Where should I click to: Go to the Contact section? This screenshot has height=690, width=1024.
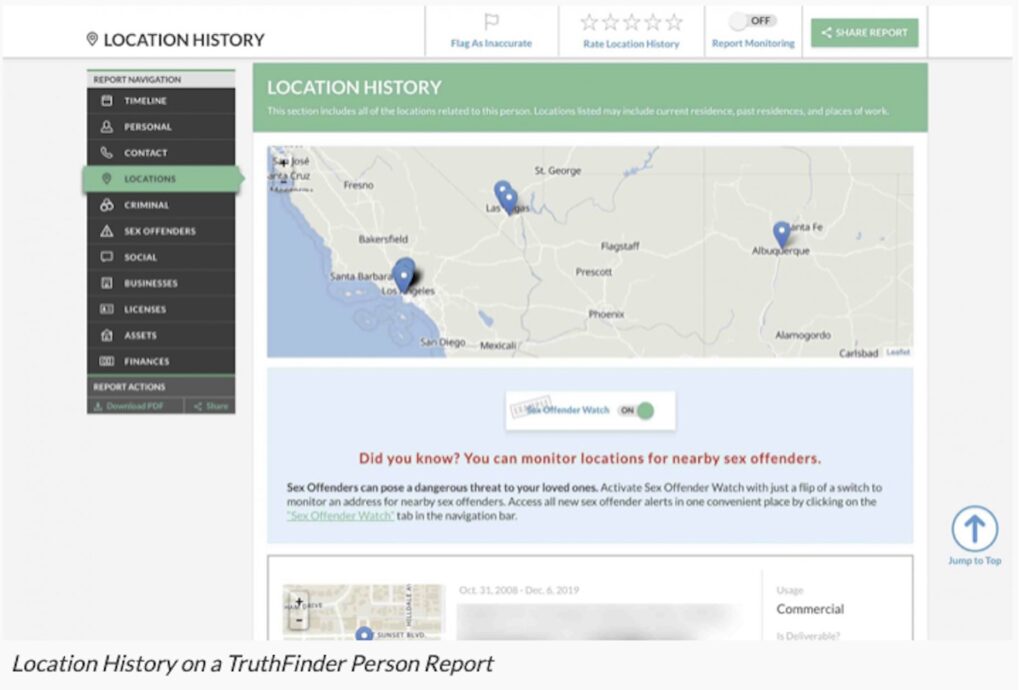(161, 153)
